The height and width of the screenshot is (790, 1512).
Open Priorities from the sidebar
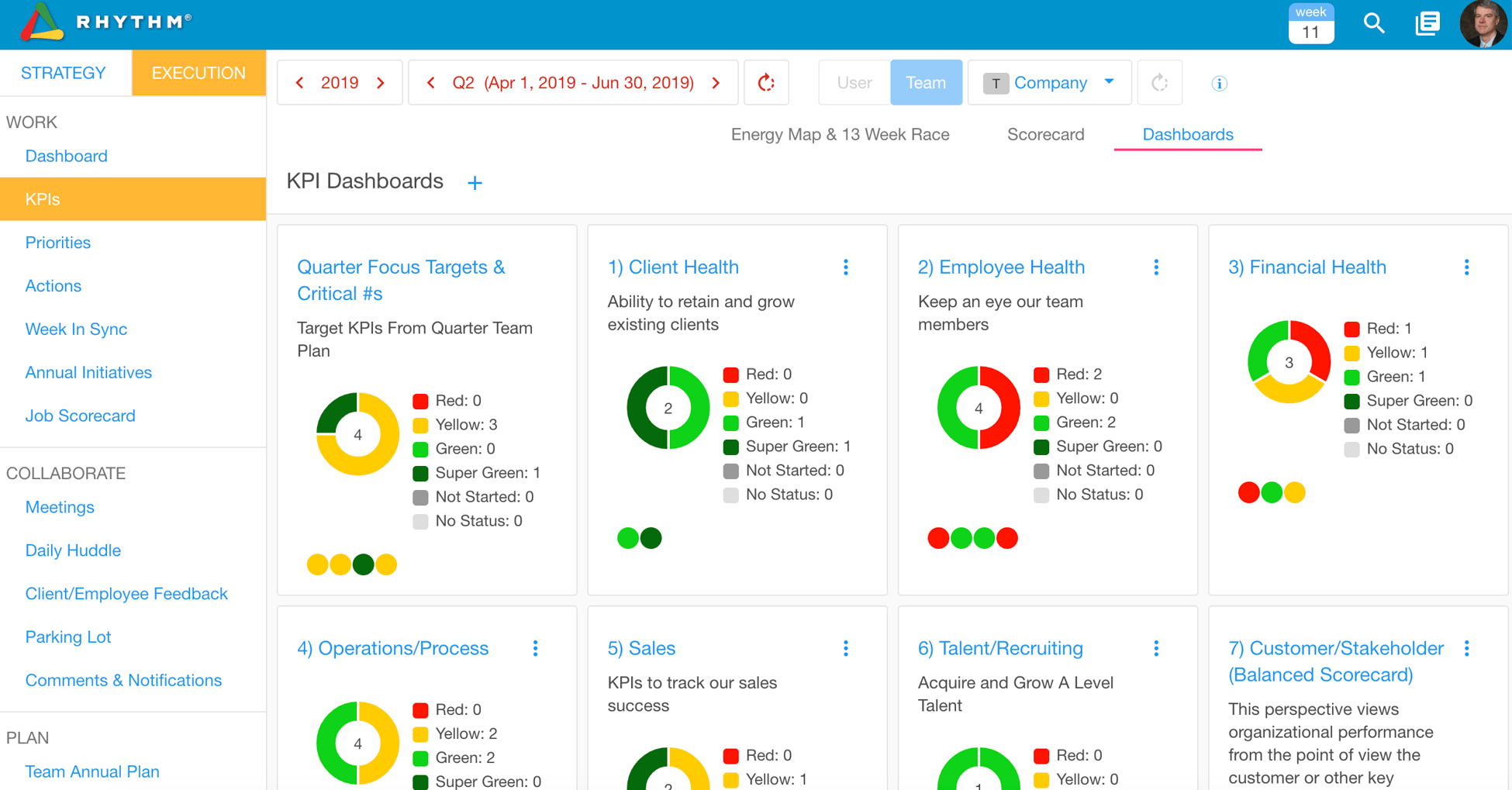coord(57,242)
